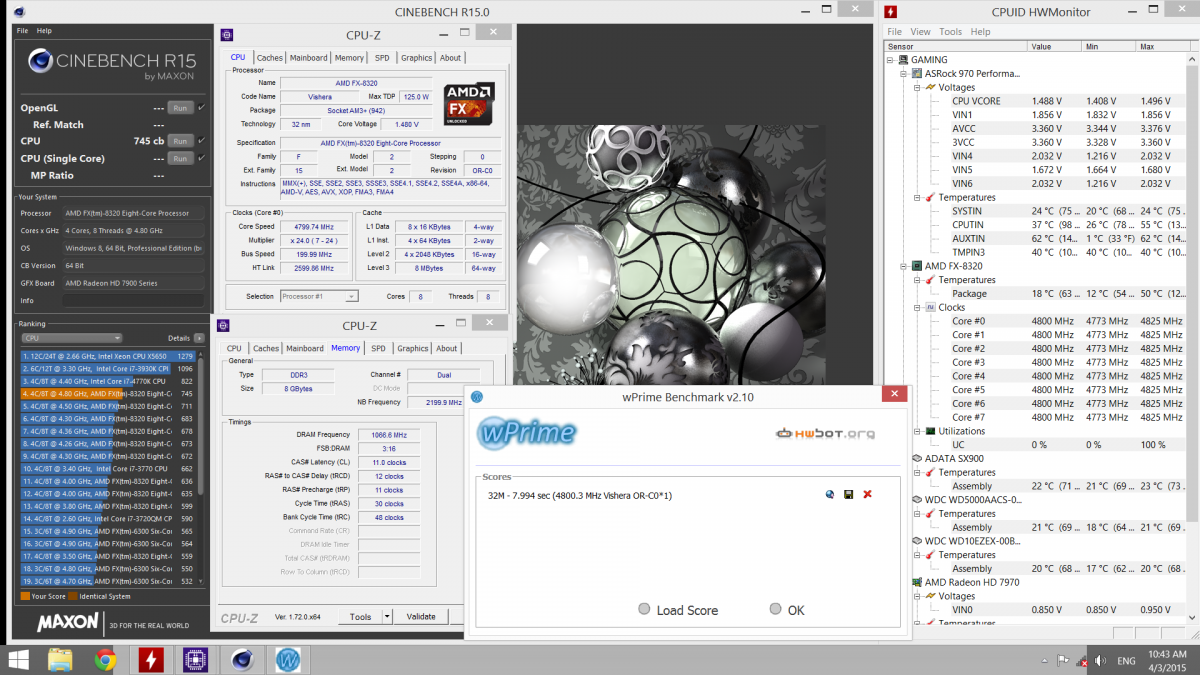The width and height of the screenshot is (1200, 675).
Task: Open Cinebench Help menu
Action: pyautogui.click(x=44, y=31)
